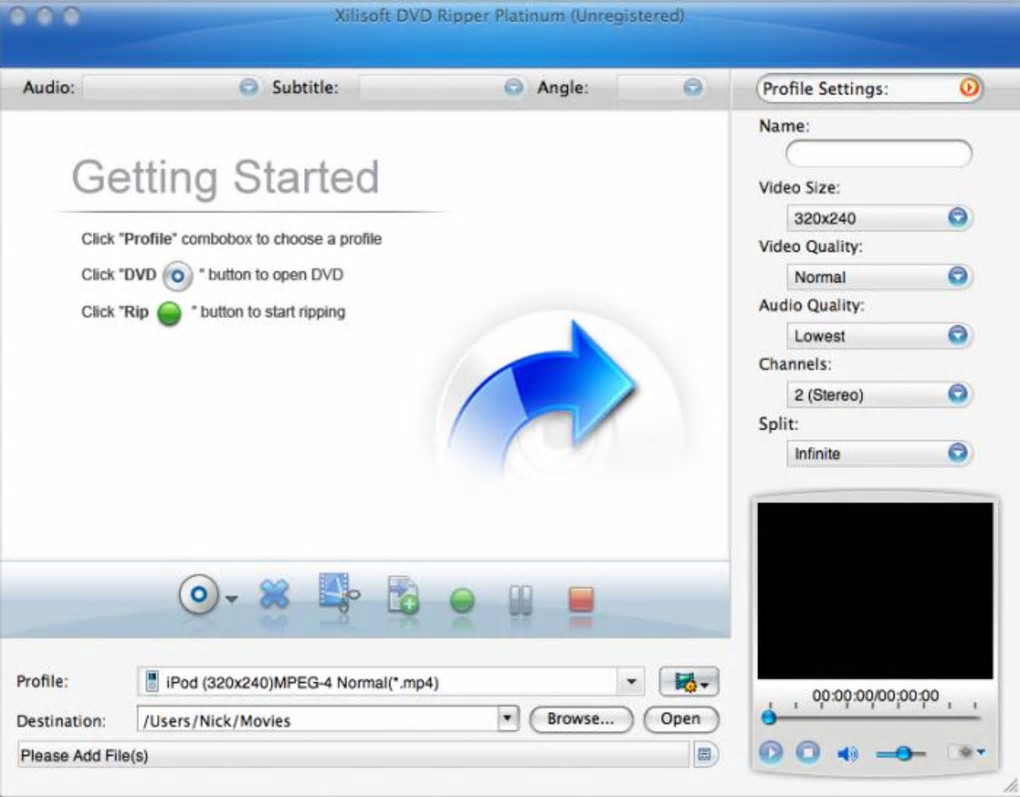Click the black preview video area
The image size is (1020, 797).
point(875,590)
